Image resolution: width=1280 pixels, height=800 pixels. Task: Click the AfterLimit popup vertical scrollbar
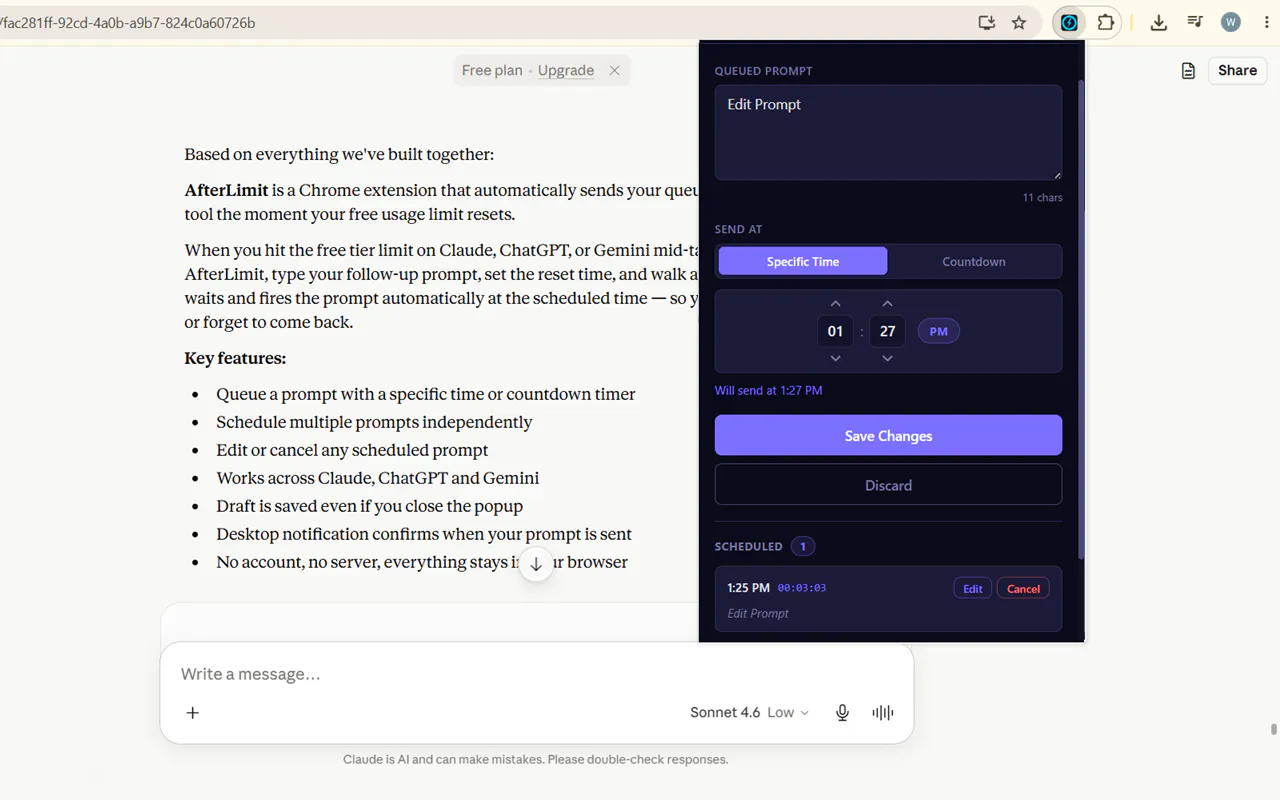point(1081,320)
